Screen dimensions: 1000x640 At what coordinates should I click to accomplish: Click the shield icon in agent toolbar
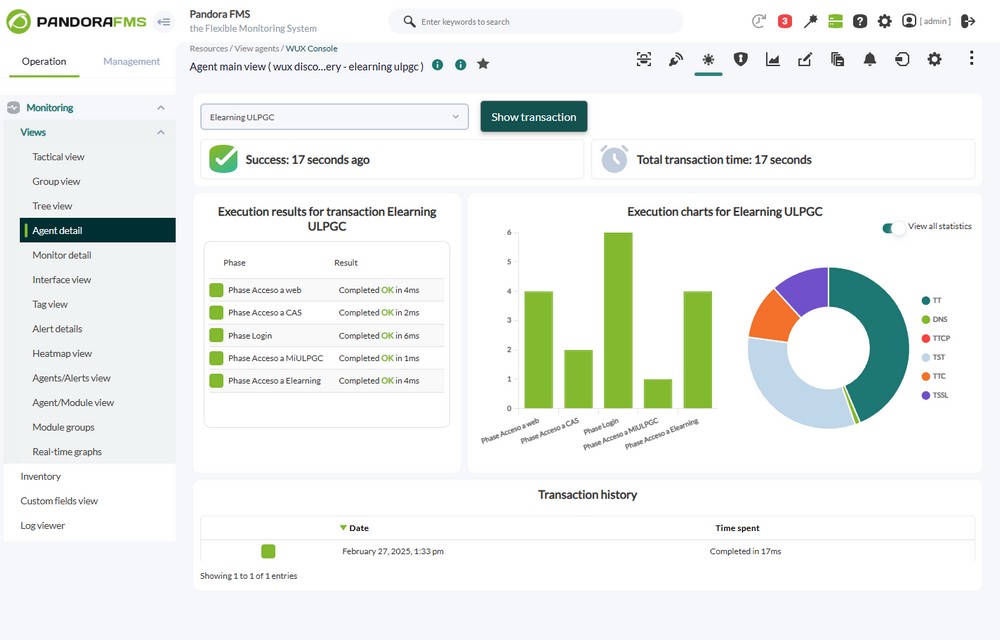point(740,60)
